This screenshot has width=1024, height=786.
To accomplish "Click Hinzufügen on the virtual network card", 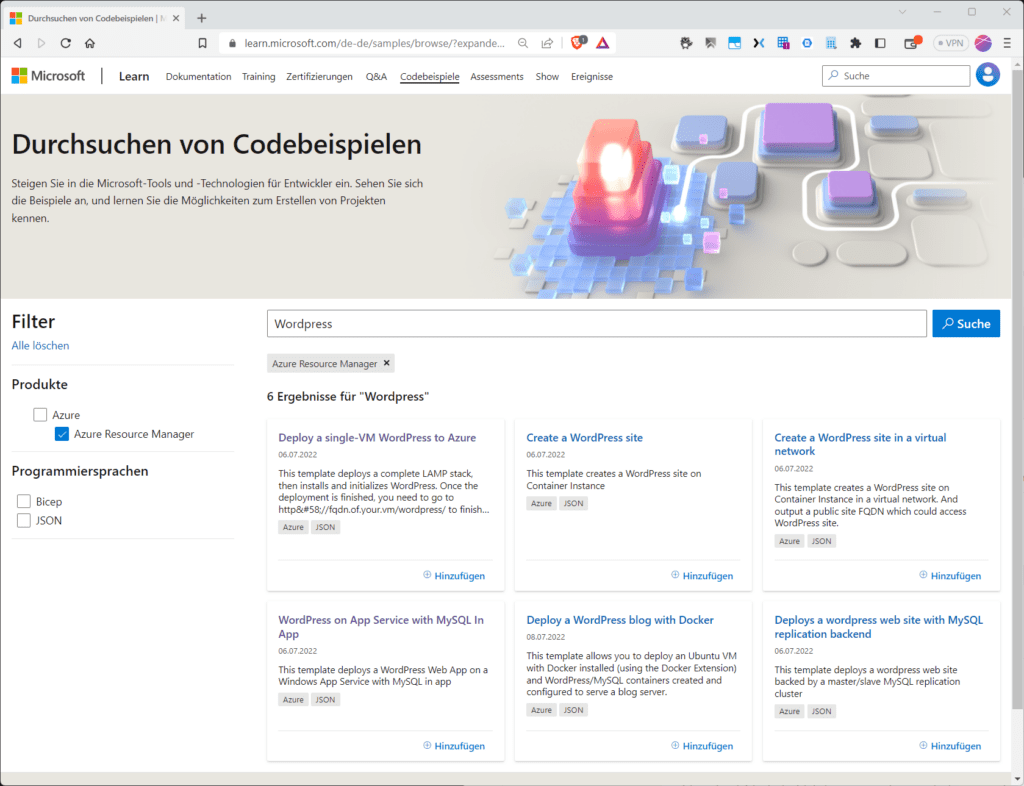I will coord(950,575).
